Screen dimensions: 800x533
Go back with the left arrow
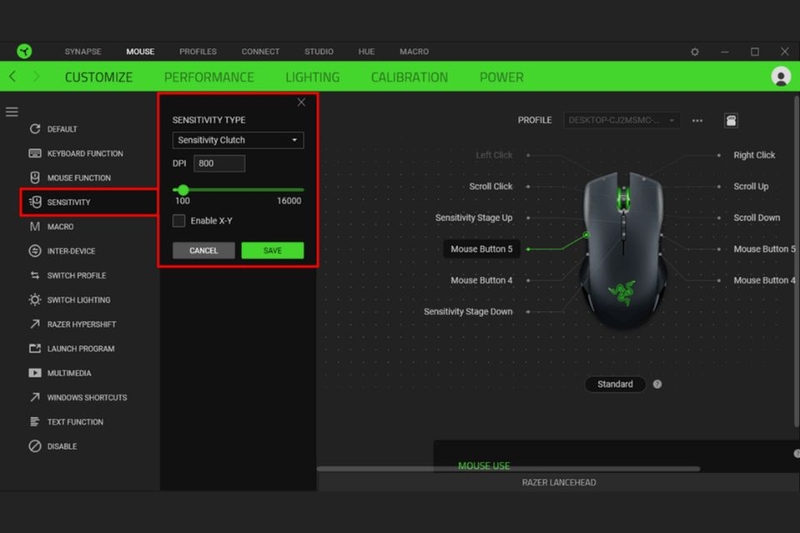[x=13, y=77]
